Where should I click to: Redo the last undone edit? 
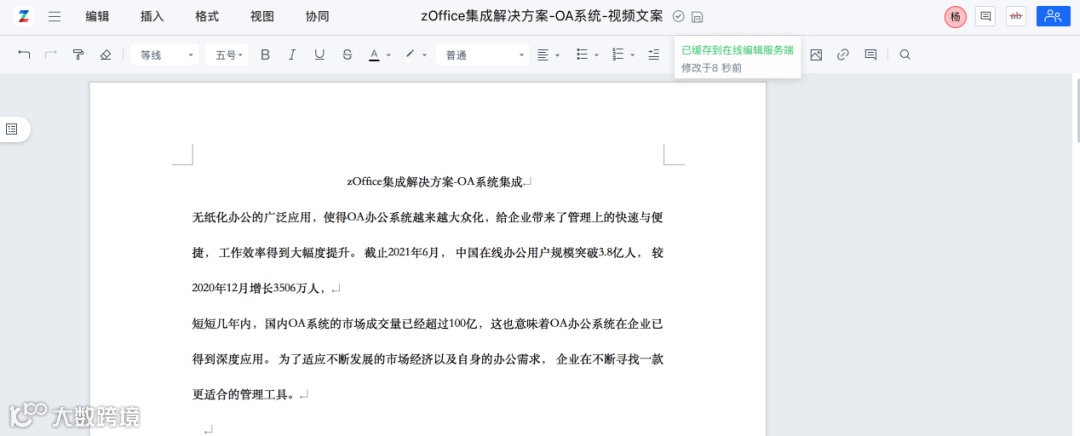(x=50, y=54)
